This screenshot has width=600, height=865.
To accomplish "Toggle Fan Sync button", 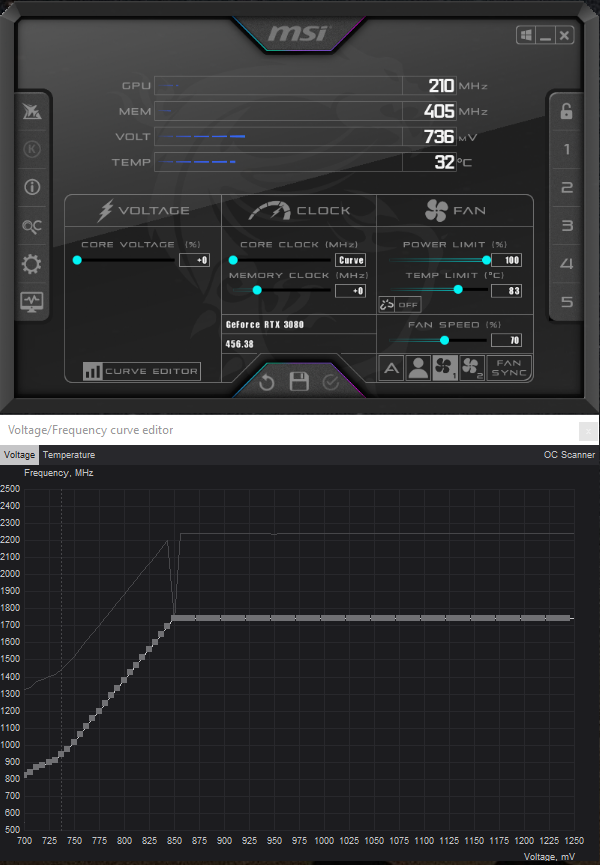I will pyautogui.click(x=508, y=368).
